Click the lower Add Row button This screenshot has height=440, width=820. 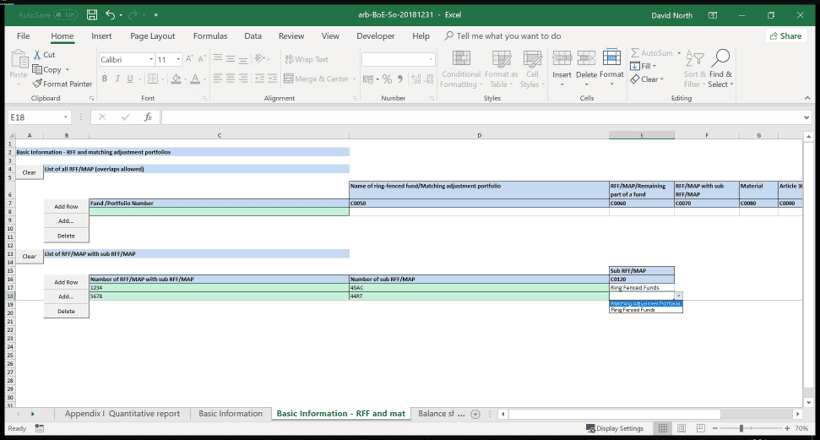pos(66,282)
